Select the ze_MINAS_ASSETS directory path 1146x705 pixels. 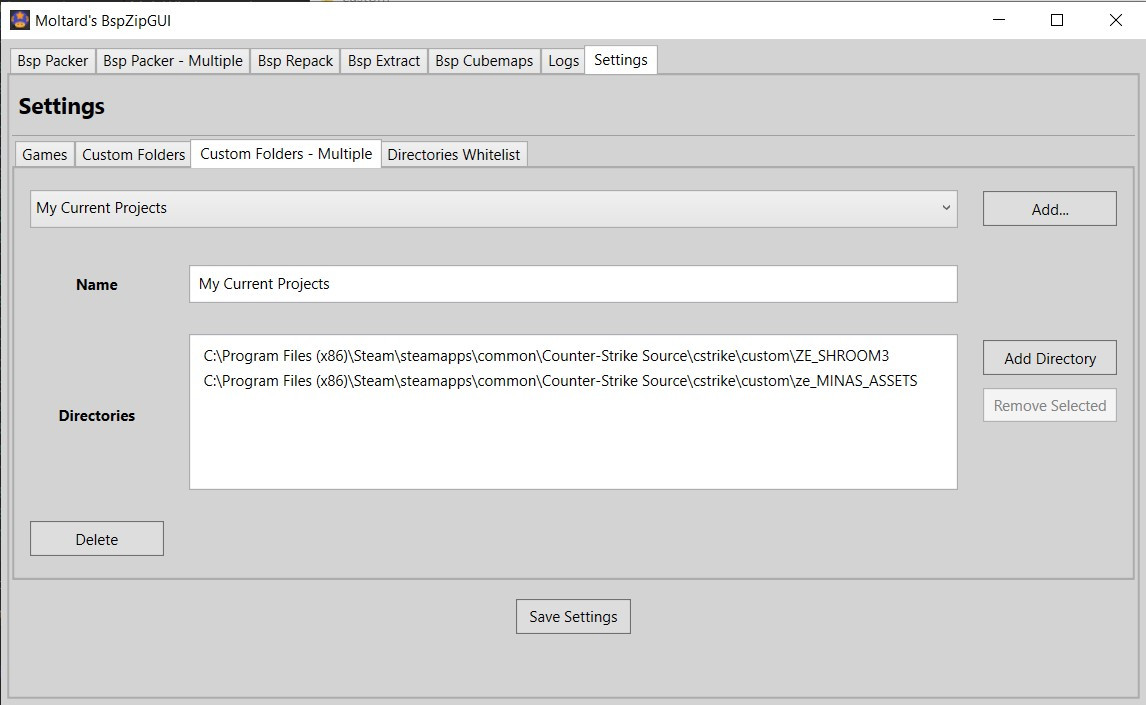coord(560,380)
